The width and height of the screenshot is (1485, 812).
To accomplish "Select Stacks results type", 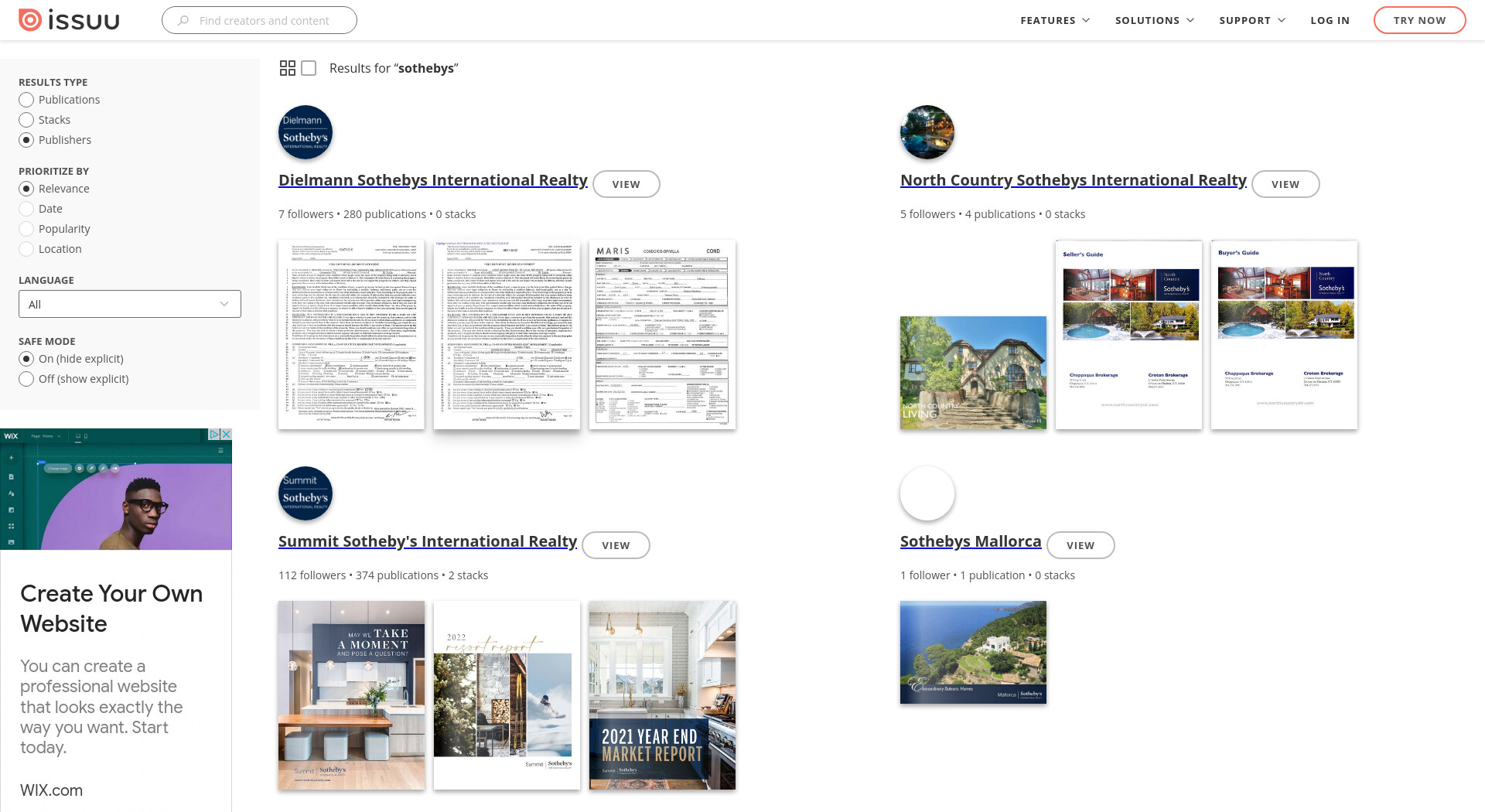I will coord(26,120).
